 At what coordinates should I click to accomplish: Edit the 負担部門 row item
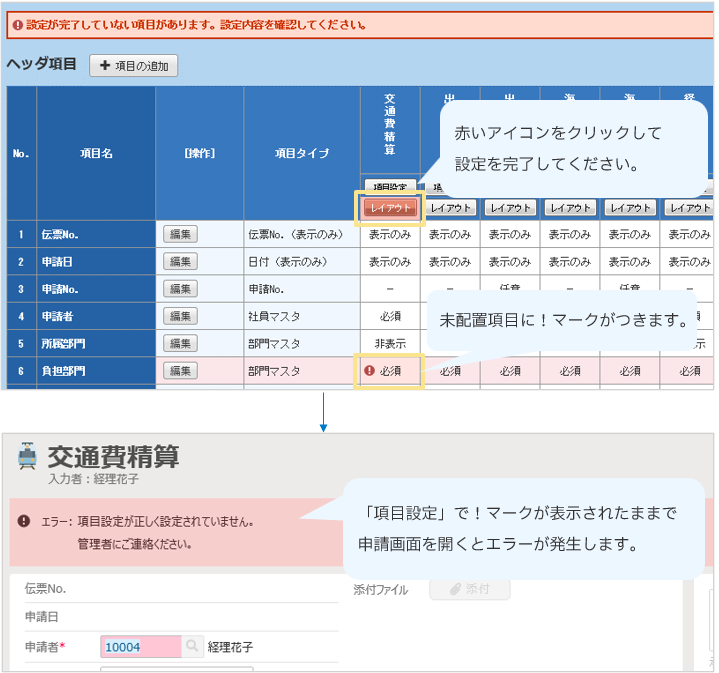[x=180, y=370]
